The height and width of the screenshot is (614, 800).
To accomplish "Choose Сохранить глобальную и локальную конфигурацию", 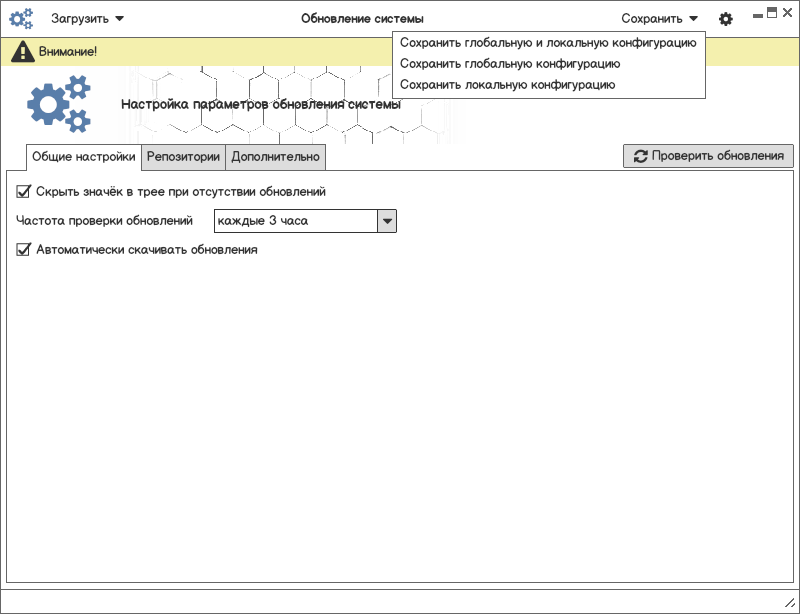I will click(548, 43).
